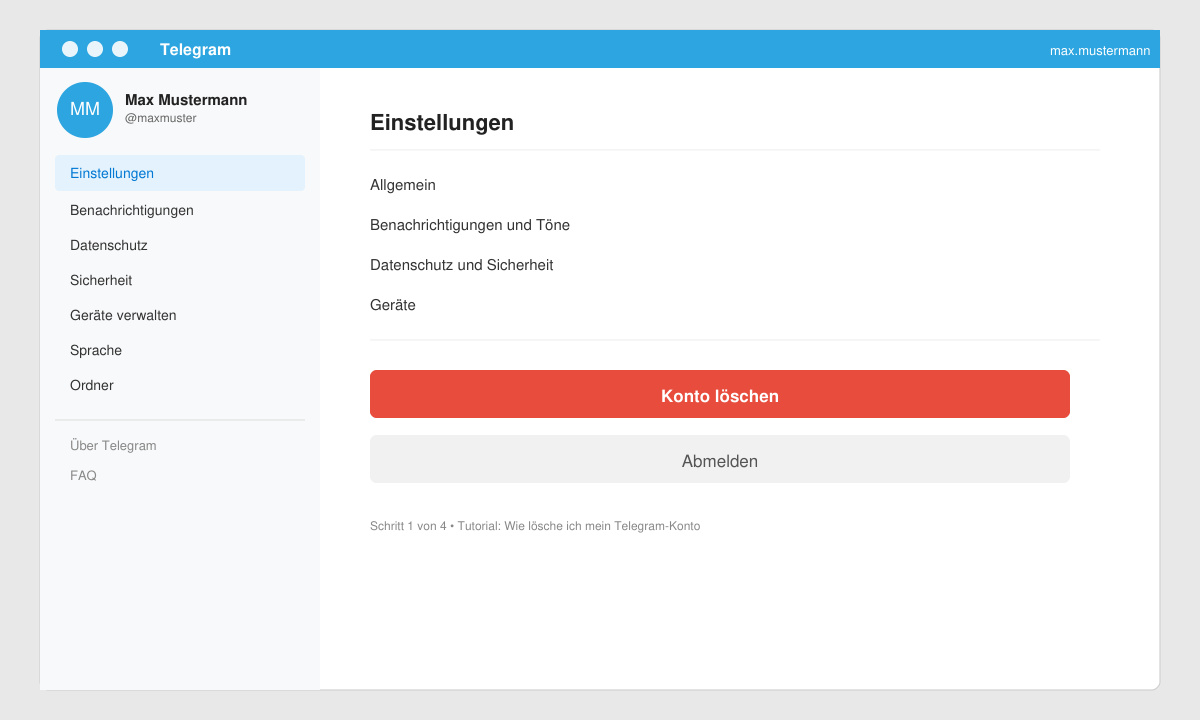Open the FAQ link

83,476
